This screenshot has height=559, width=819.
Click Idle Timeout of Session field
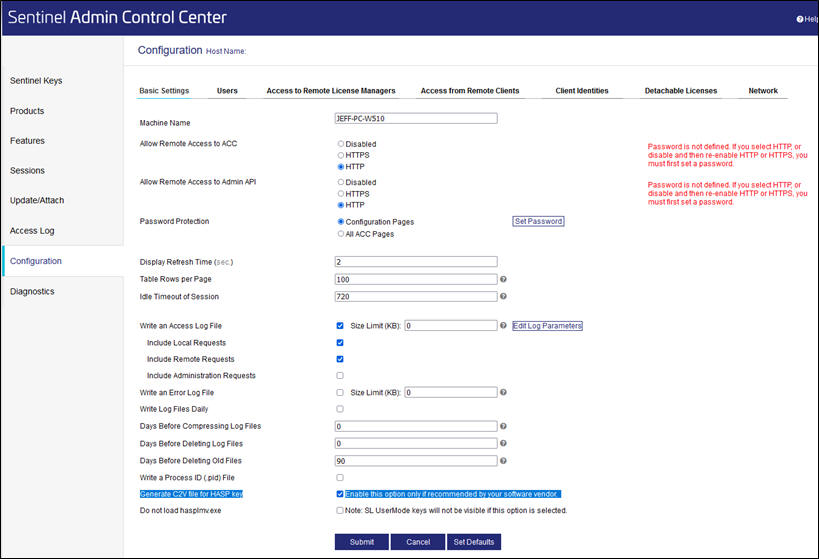point(416,297)
